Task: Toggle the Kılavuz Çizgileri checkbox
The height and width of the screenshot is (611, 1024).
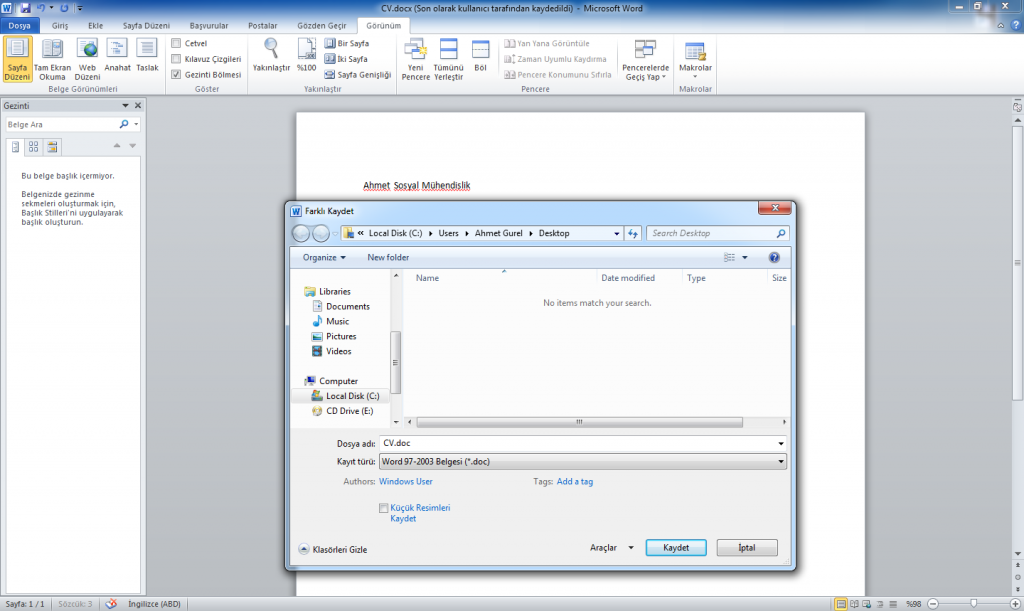Action: [177, 59]
